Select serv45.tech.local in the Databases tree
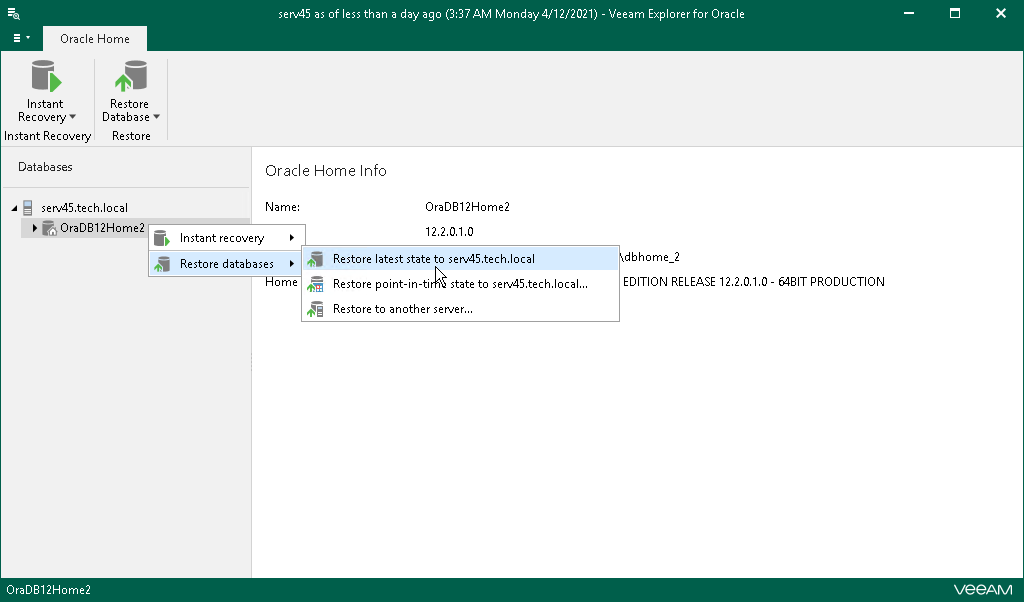The image size is (1024, 602). coord(84,208)
